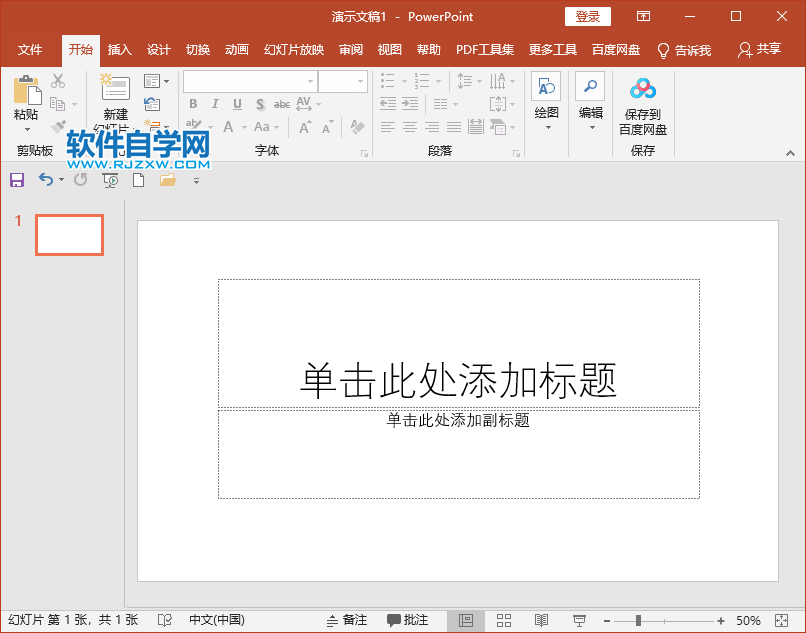Select slide 1 thumbnail in left panel
Image resolution: width=806 pixels, height=633 pixels.
coord(68,234)
